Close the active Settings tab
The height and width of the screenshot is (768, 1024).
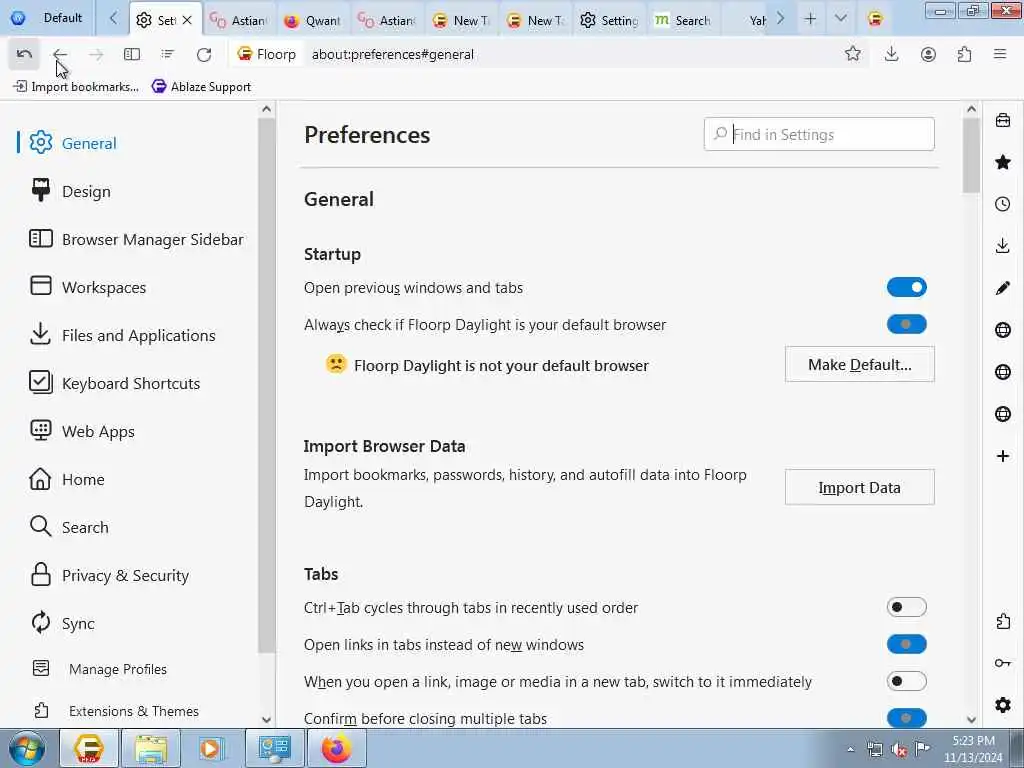[187, 20]
